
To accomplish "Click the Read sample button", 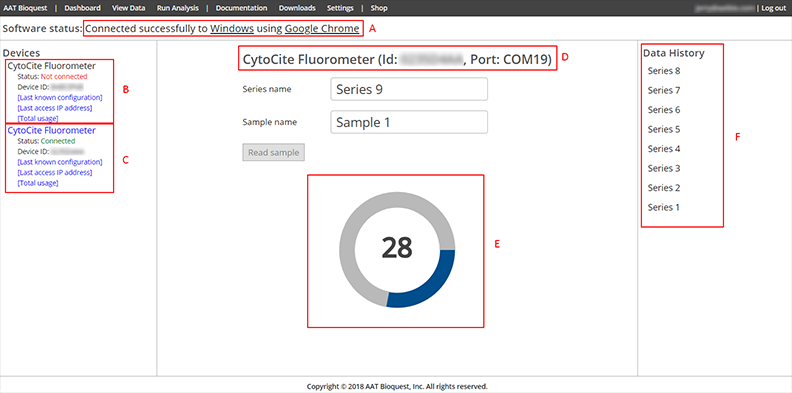I will [273, 153].
